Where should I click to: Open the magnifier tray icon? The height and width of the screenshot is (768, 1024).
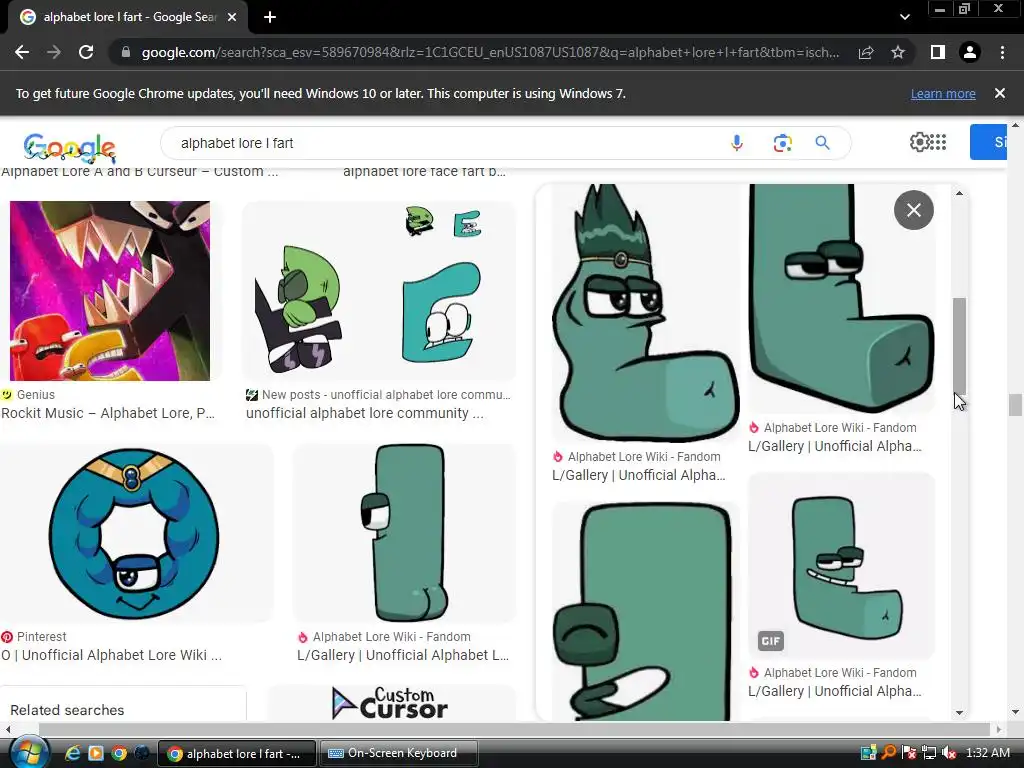[x=889, y=753]
